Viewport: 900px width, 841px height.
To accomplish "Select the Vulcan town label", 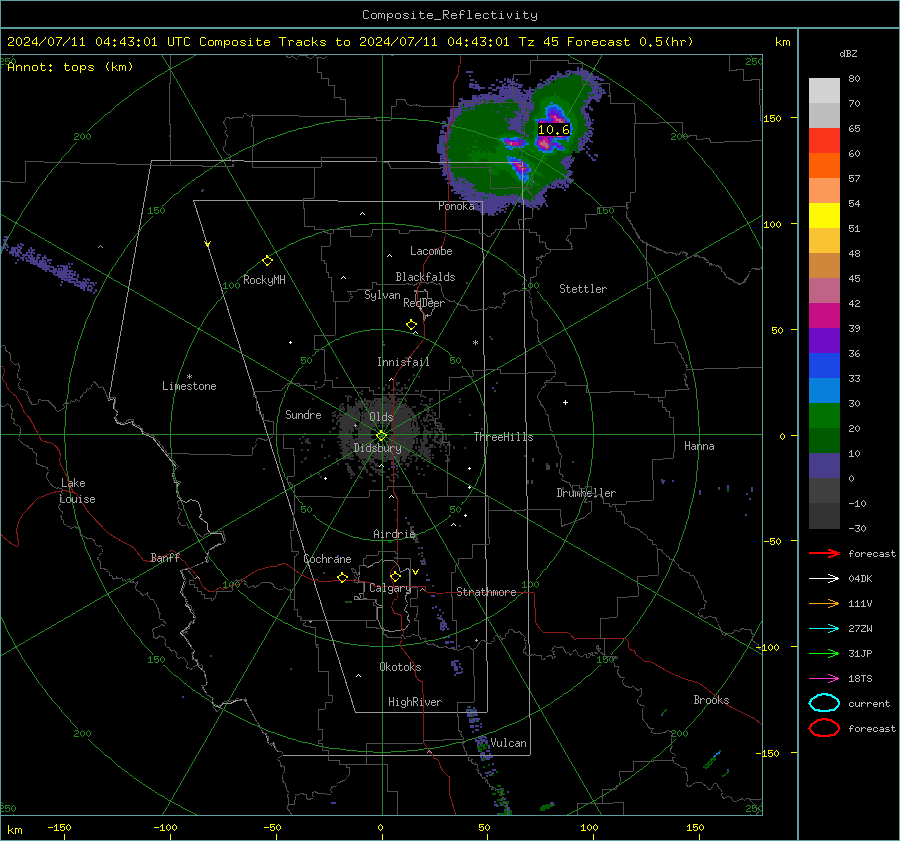I will coord(508,743).
